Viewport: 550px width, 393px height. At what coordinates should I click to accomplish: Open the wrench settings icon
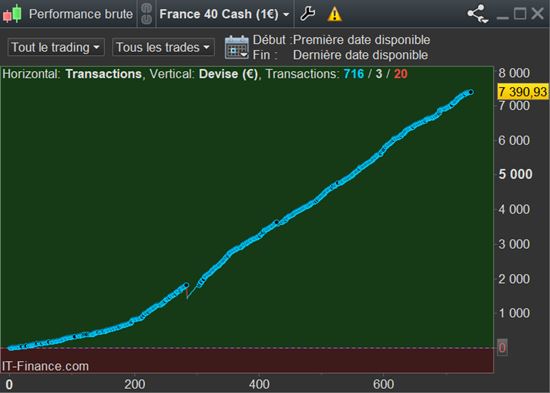pos(308,14)
